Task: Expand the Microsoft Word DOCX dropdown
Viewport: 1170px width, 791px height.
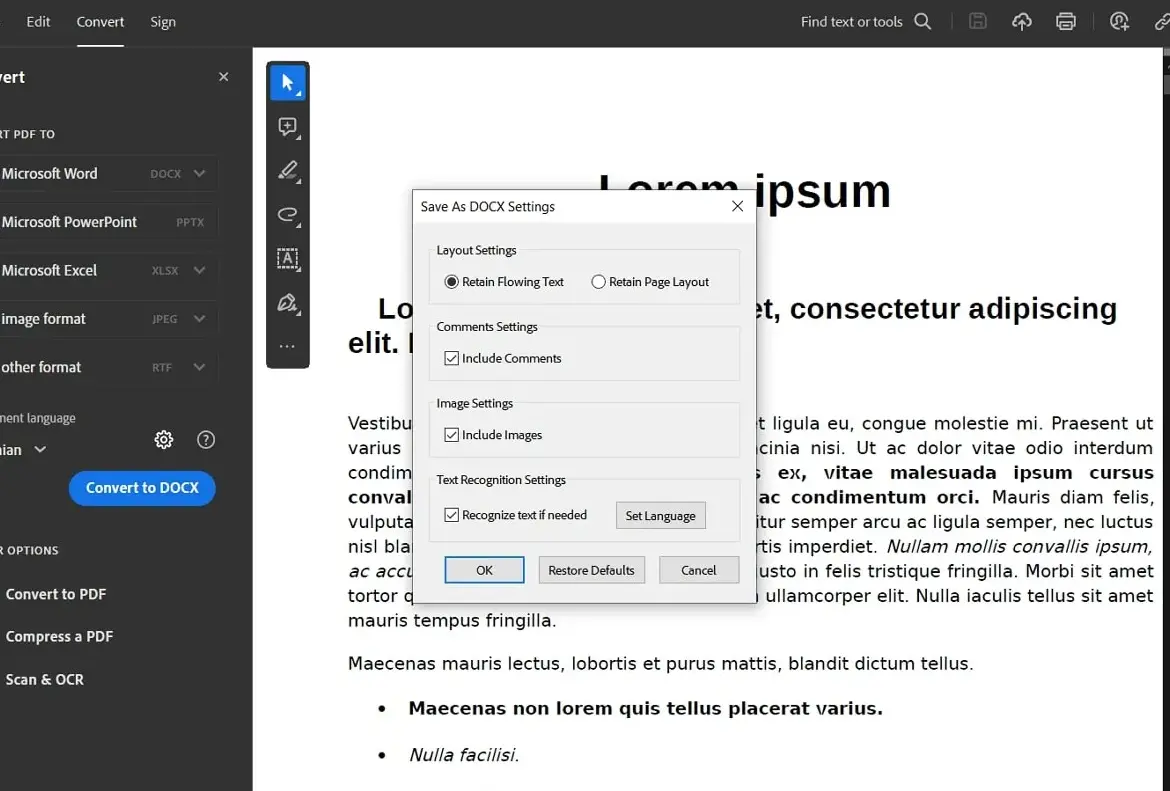Action: [199, 174]
